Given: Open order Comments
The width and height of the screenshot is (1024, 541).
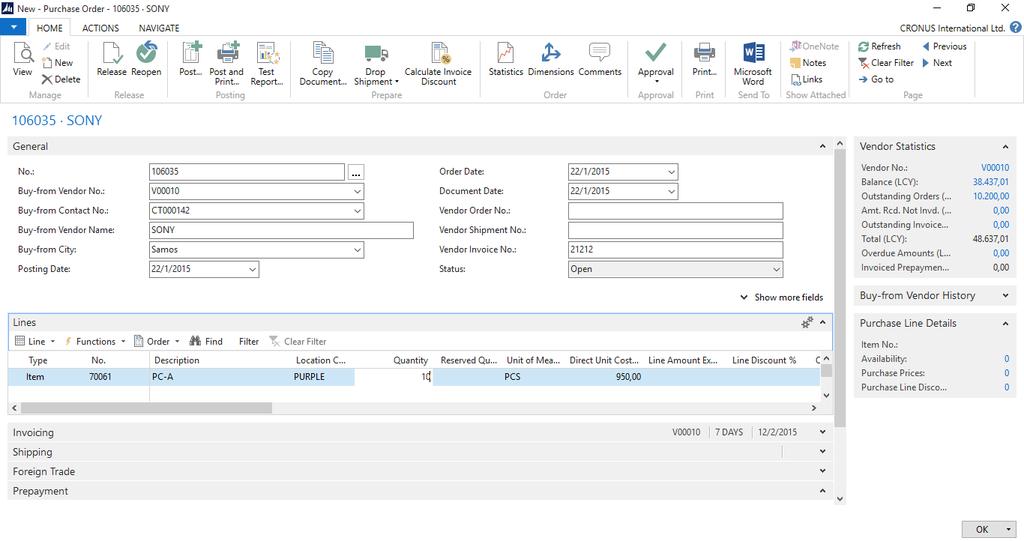Looking at the screenshot, I should pyautogui.click(x=600, y=59).
